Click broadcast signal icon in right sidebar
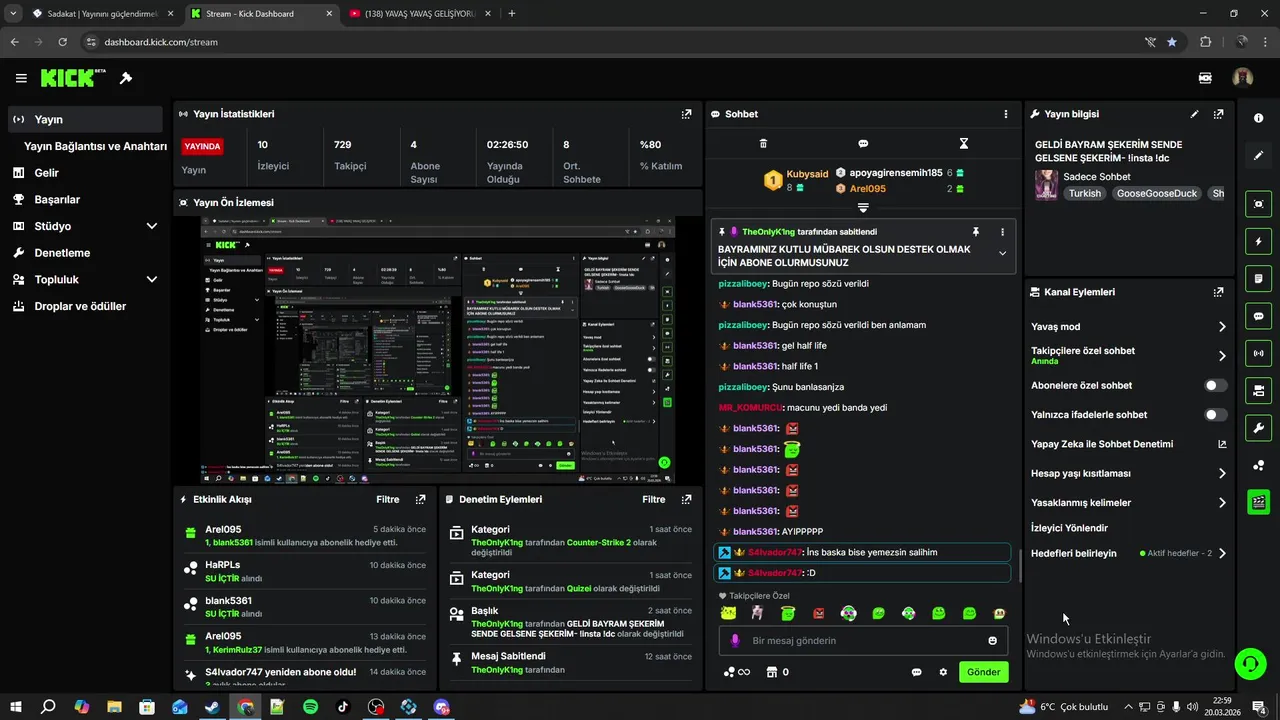 [x=1258, y=352]
